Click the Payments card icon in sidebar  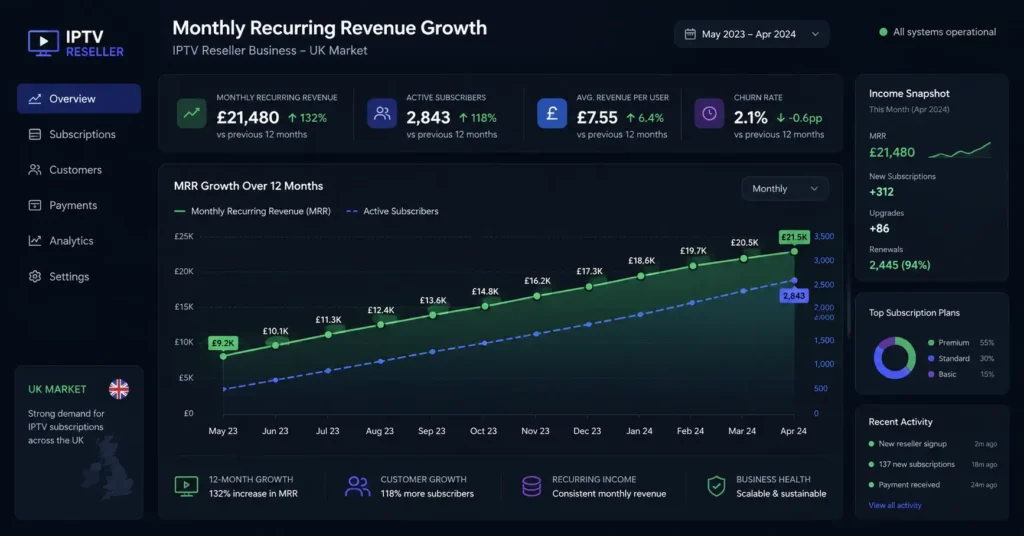click(35, 205)
